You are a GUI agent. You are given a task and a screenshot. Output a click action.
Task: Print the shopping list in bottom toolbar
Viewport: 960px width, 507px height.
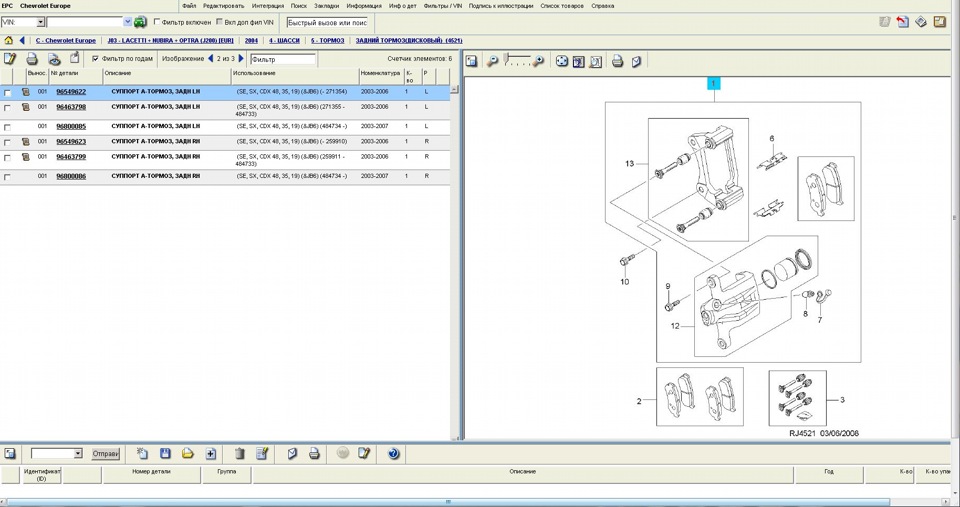coord(314,453)
